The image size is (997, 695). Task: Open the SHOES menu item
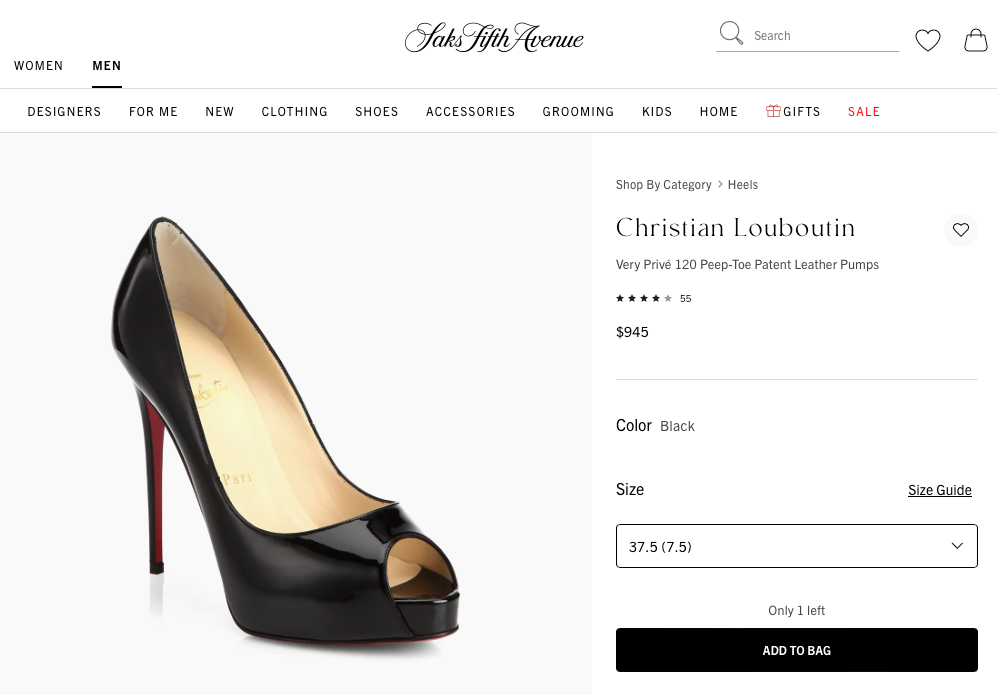pyautogui.click(x=377, y=111)
